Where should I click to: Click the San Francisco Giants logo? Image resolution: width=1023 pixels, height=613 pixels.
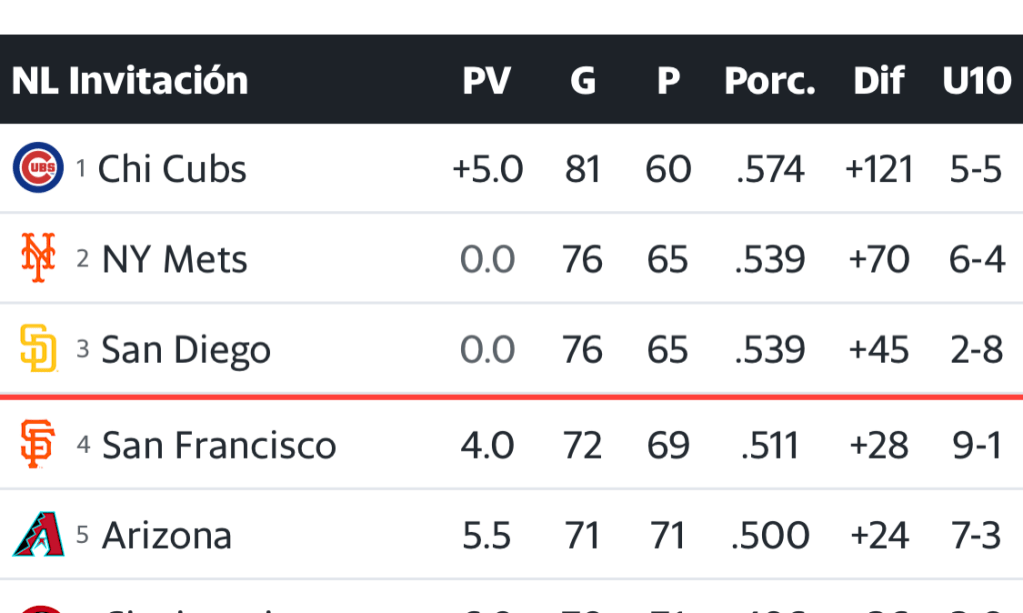[38, 445]
